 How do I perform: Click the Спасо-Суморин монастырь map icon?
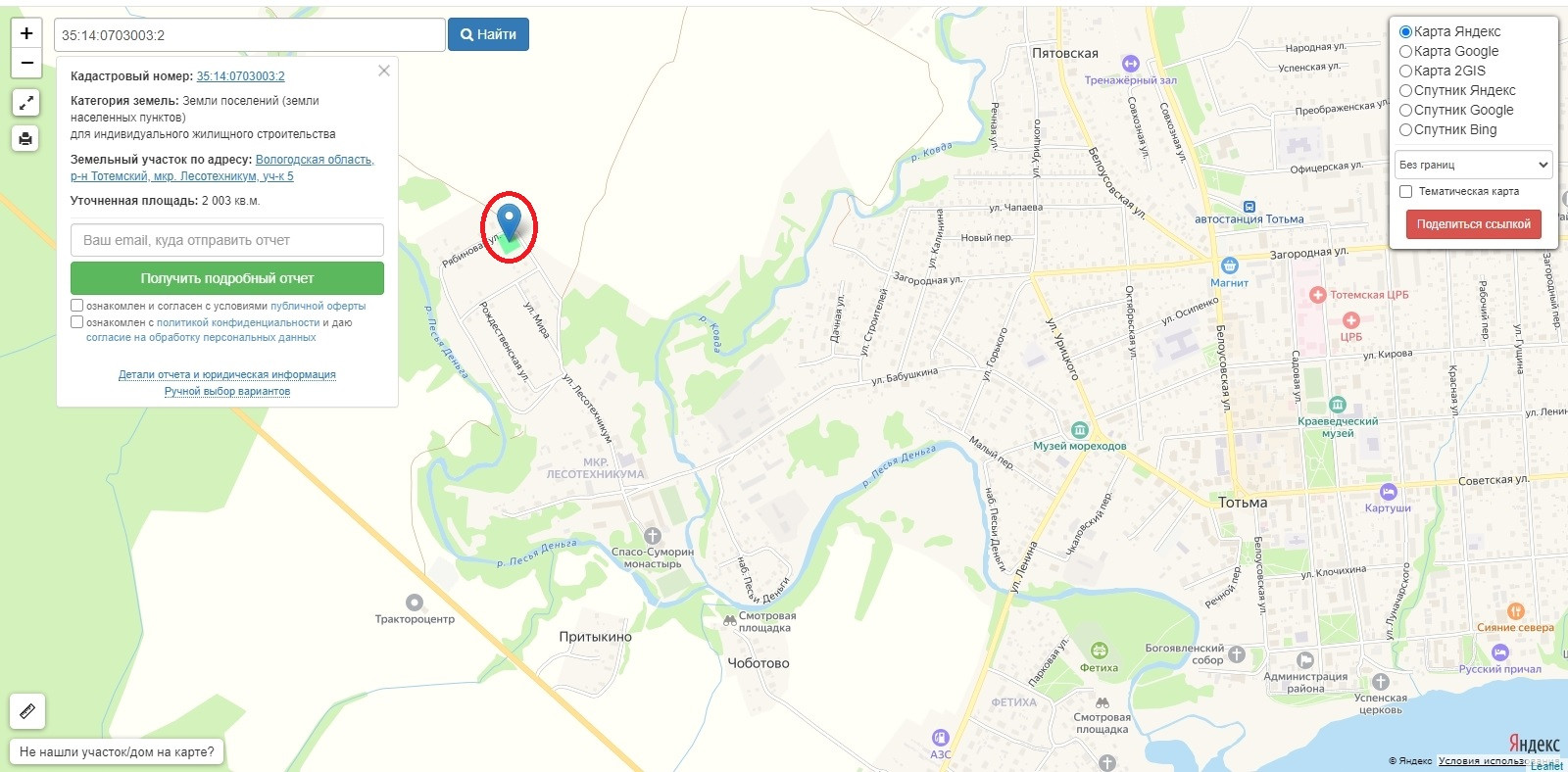[653, 535]
